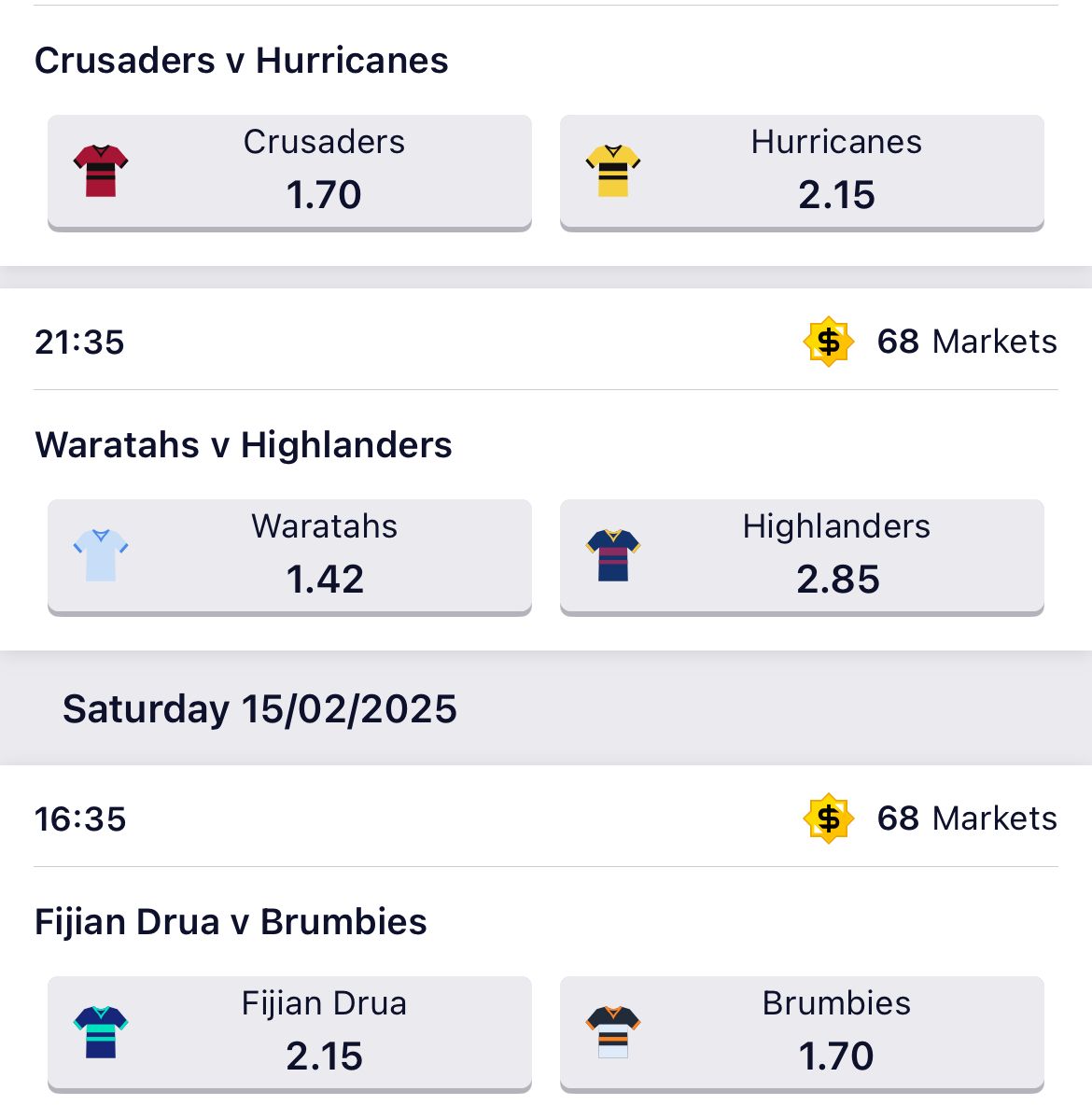The image size is (1092, 1119).
Task: Open 68 Markets for Waratahs v Highlanders
Action: pyautogui.click(x=966, y=342)
